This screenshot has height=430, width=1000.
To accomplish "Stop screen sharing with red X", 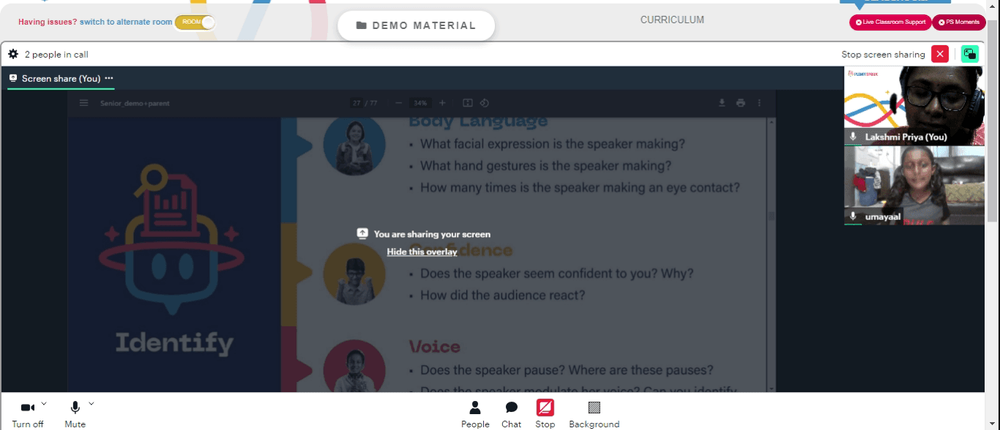I will click(x=939, y=54).
